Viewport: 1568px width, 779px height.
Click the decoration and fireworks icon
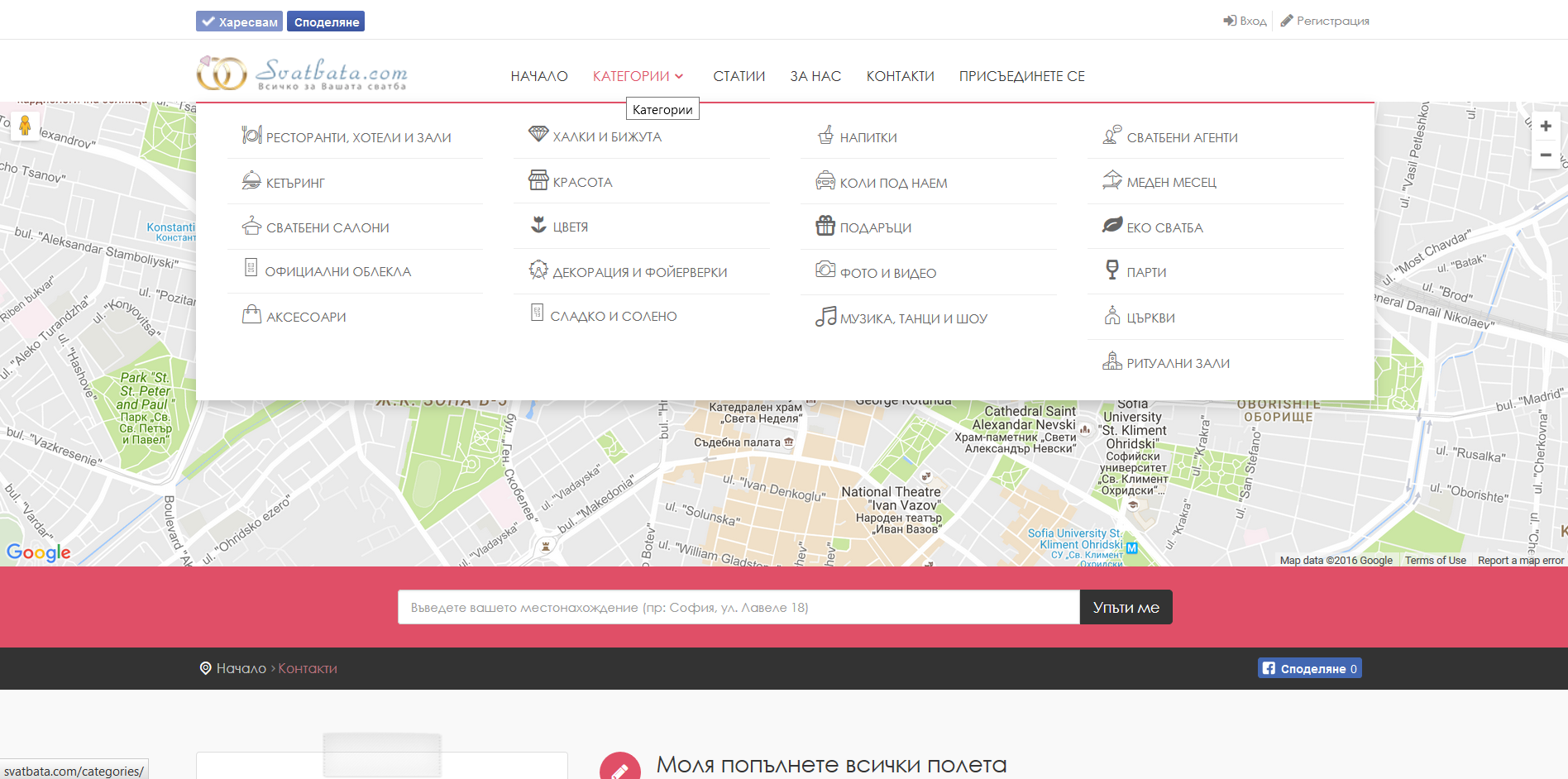click(538, 270)
